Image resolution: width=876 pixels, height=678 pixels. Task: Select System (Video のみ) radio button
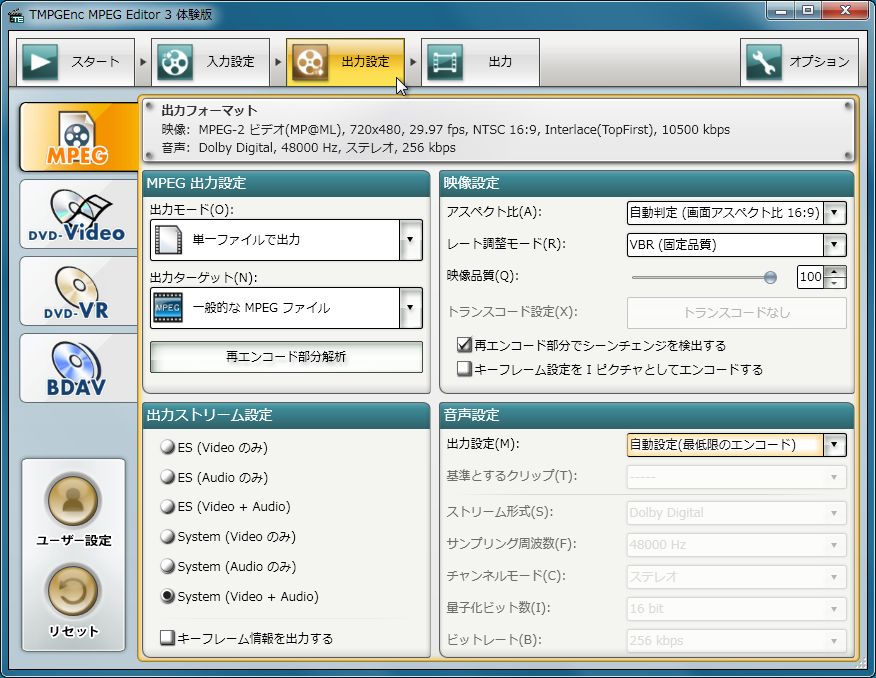click(168, 537)
